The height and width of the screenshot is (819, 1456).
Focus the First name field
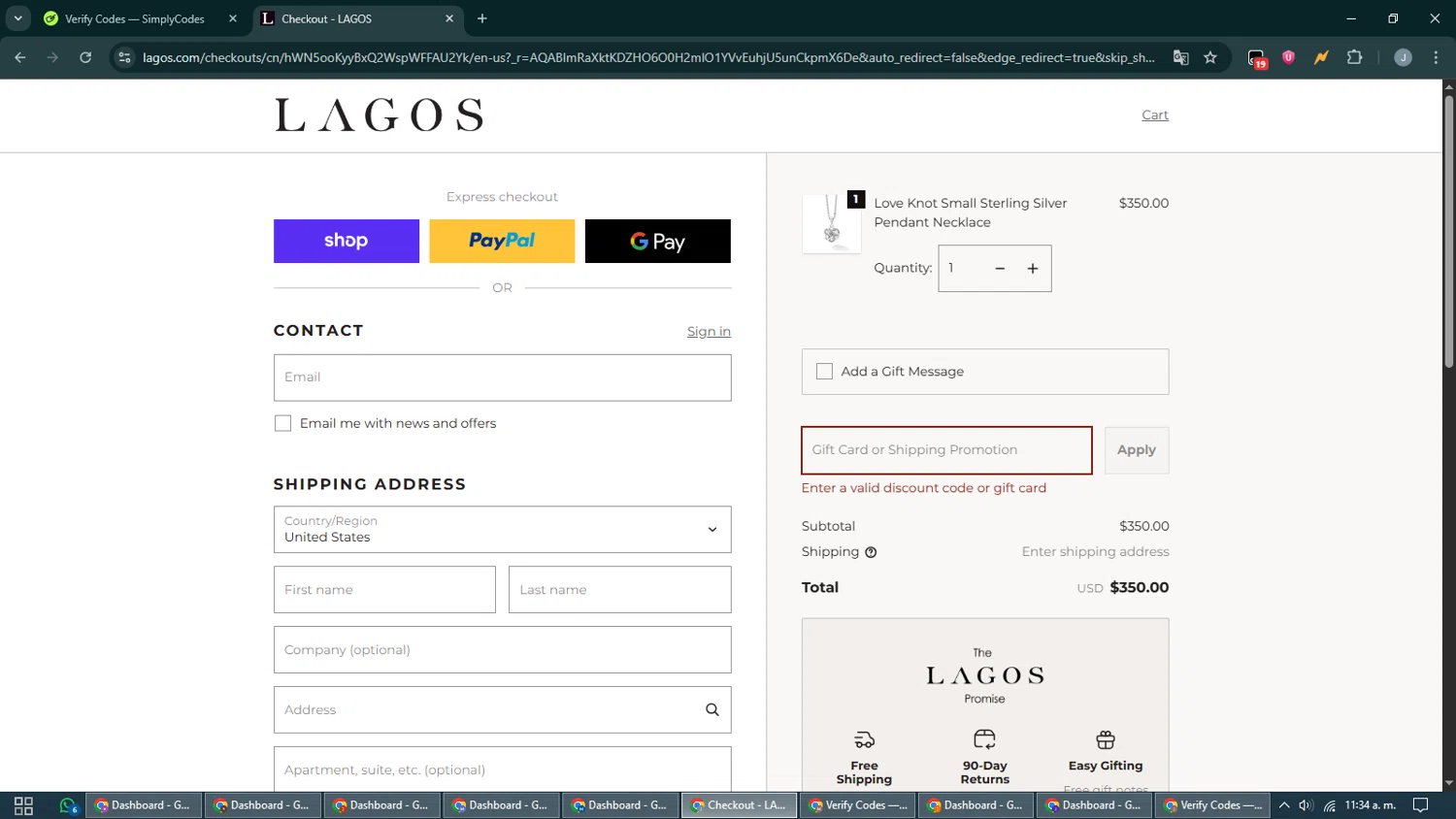point(384,590)
